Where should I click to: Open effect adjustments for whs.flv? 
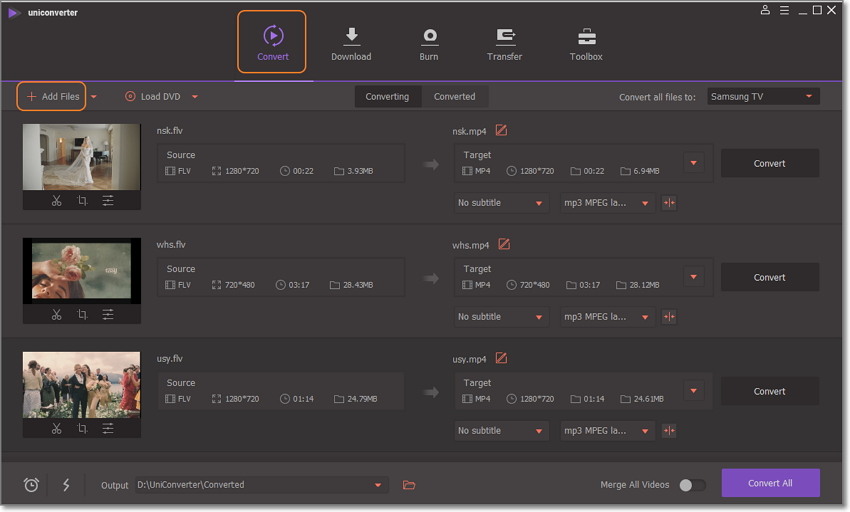click(108, 315)
